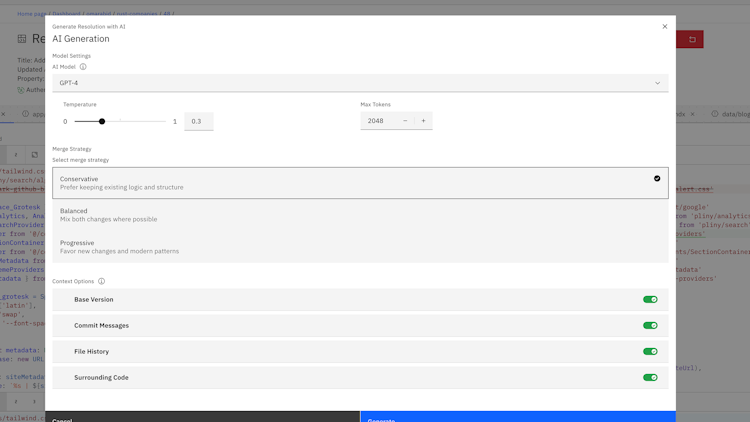Click Home page breadcrumb link behind dialog
This screenshot has height=422, width=750.
tap(32, 14)
